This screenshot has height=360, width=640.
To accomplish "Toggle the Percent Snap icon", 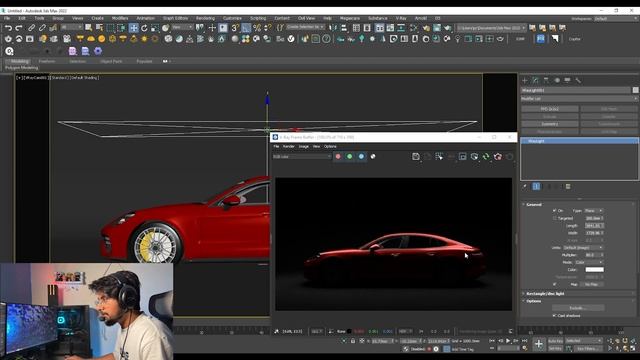I will pos(257,28).
